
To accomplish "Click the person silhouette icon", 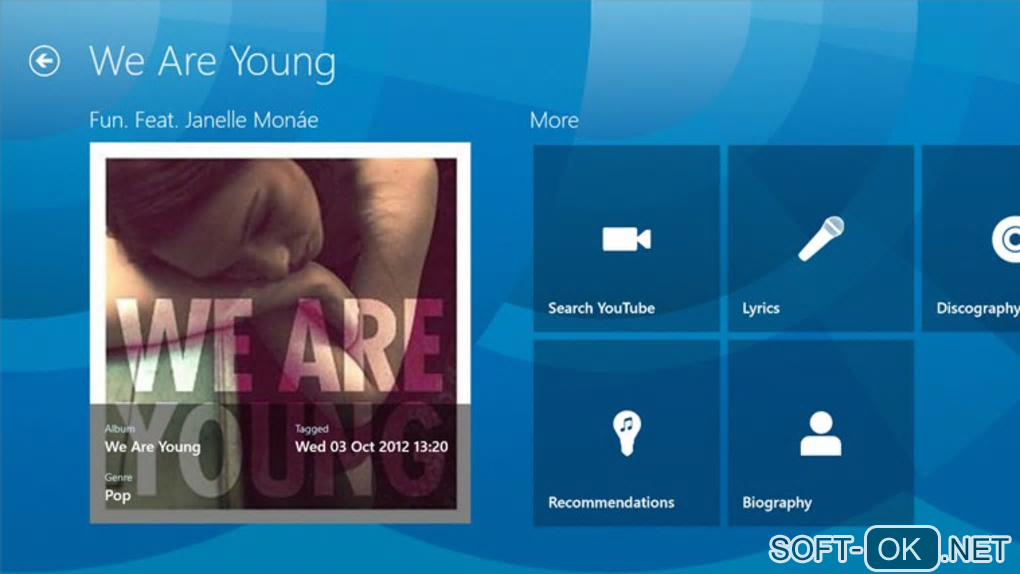I will pyautogui.click(x=821, y=433).
